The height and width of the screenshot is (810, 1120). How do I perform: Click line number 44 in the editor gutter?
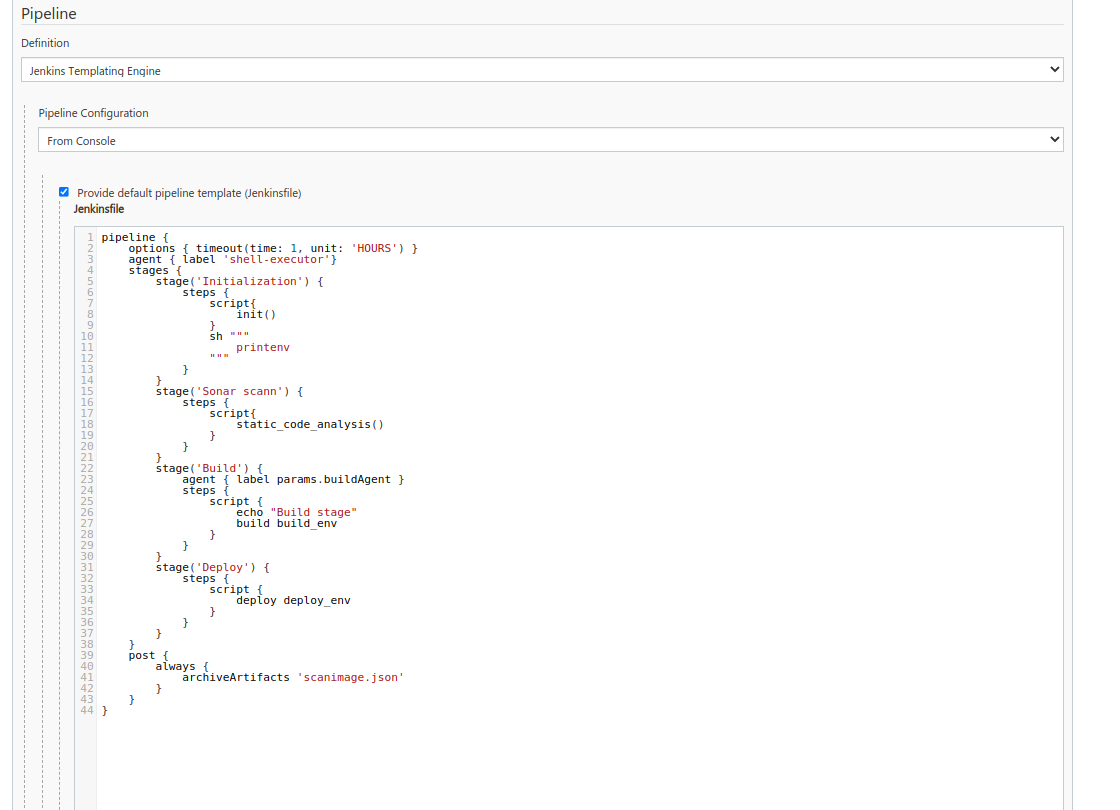pyautogui.click(x=87, y=710)
